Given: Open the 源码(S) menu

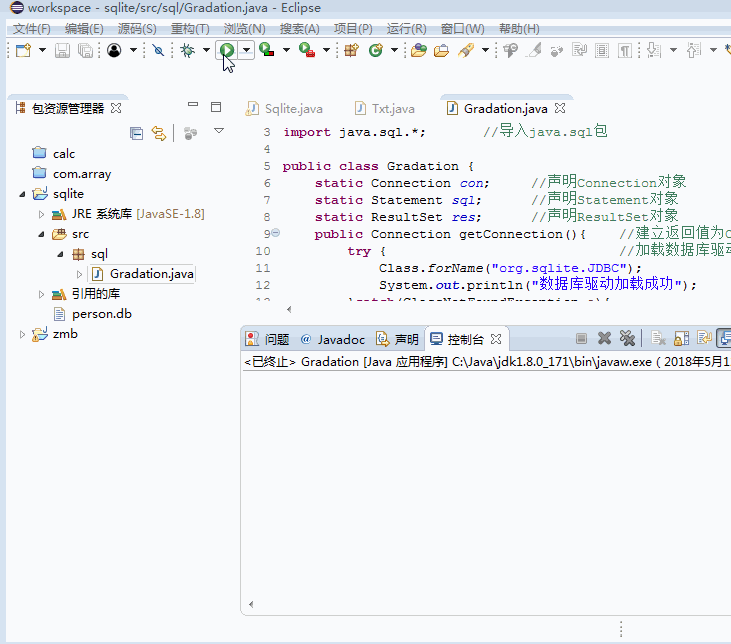Looking at the screenshot, I should pyautogui.click(x=137, y=29).
